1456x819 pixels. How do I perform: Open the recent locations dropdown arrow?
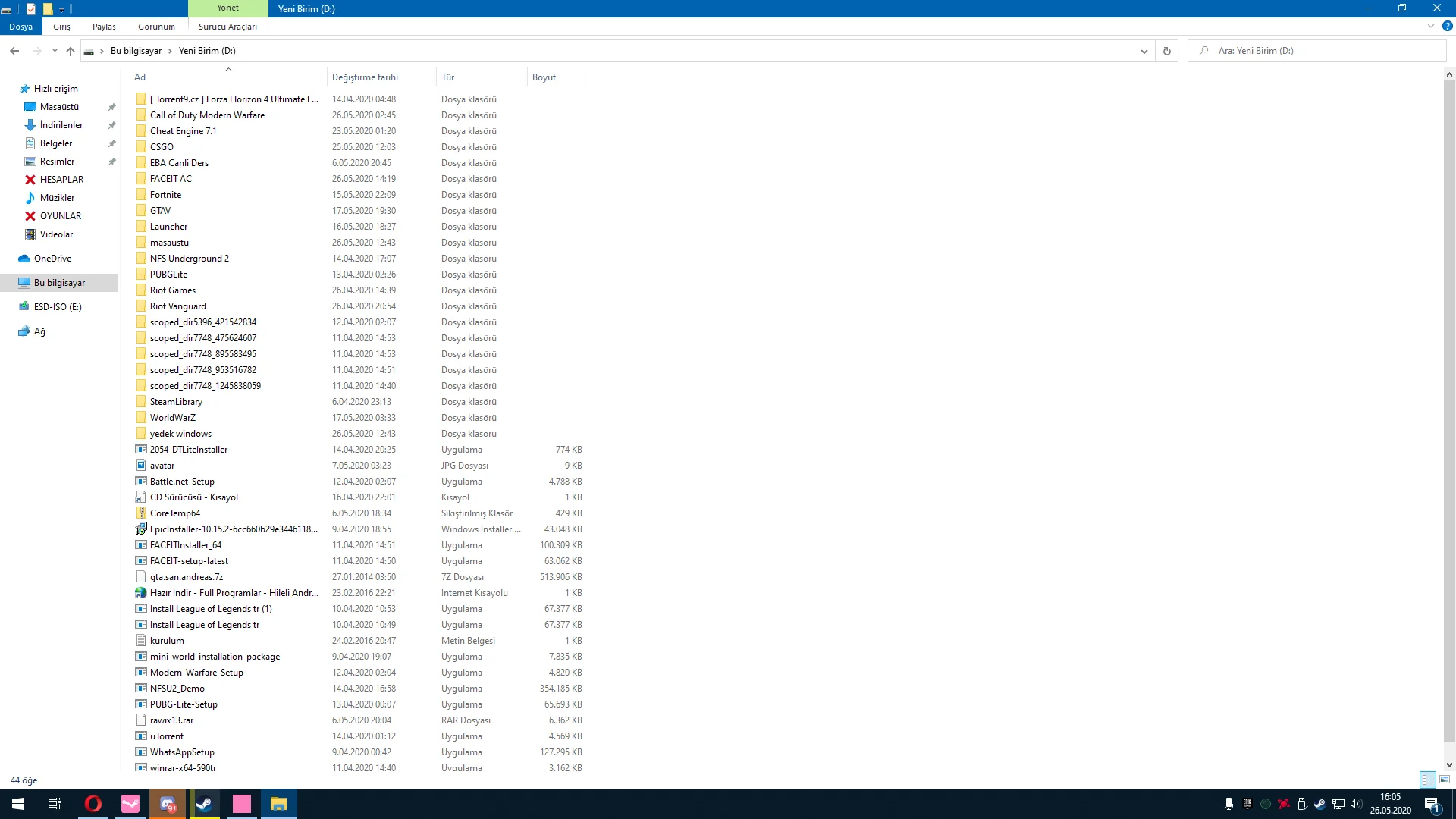pyautogui.click(x=55, y=51)
